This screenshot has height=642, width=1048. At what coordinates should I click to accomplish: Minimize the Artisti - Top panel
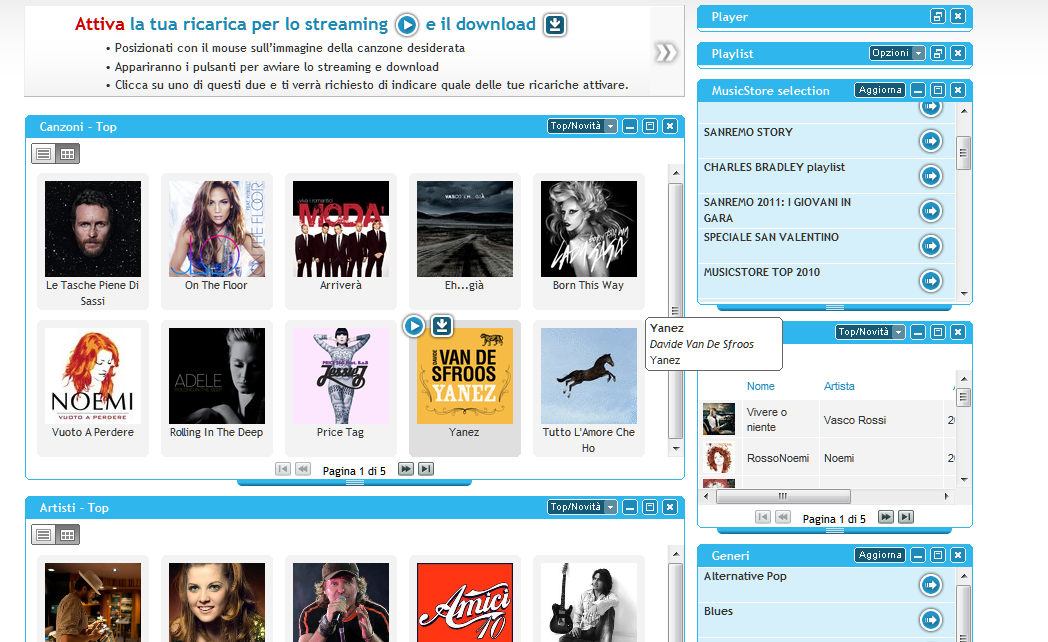click(x=630, y=507)
